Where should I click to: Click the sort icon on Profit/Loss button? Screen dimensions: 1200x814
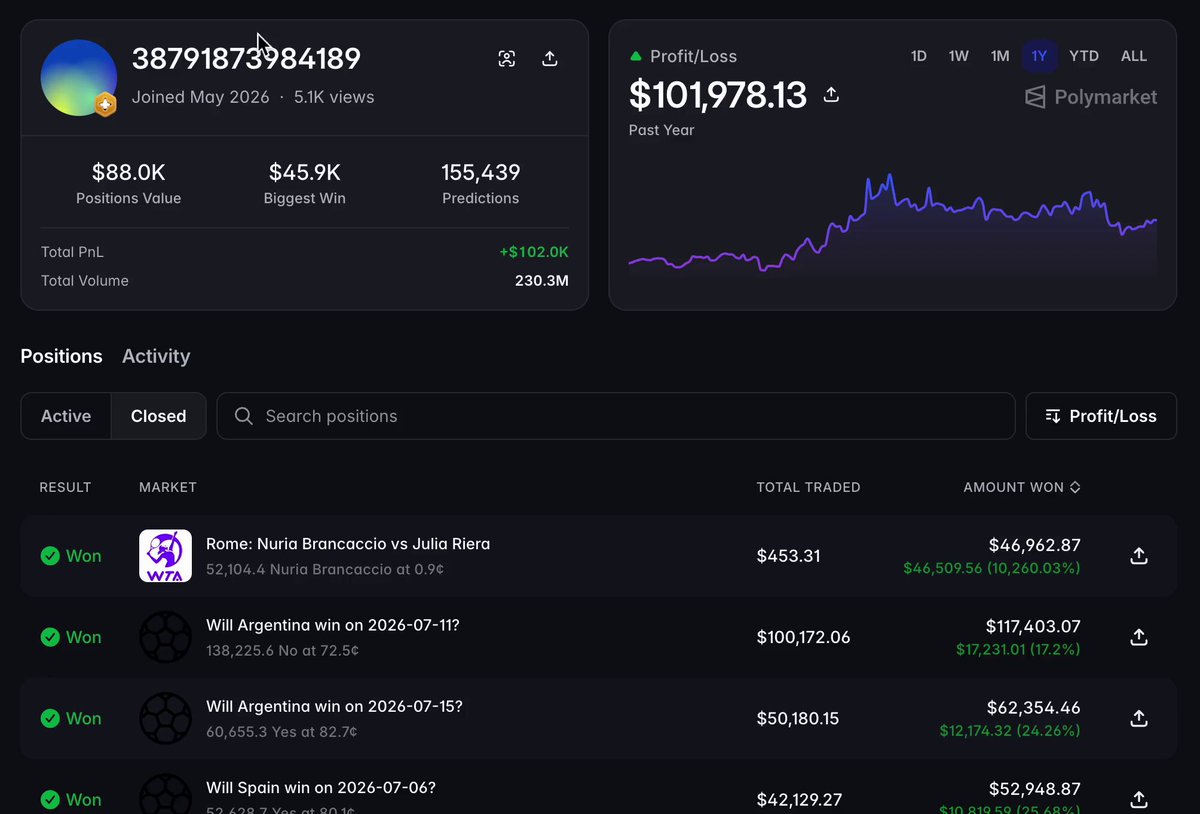tap(1052, 416)
